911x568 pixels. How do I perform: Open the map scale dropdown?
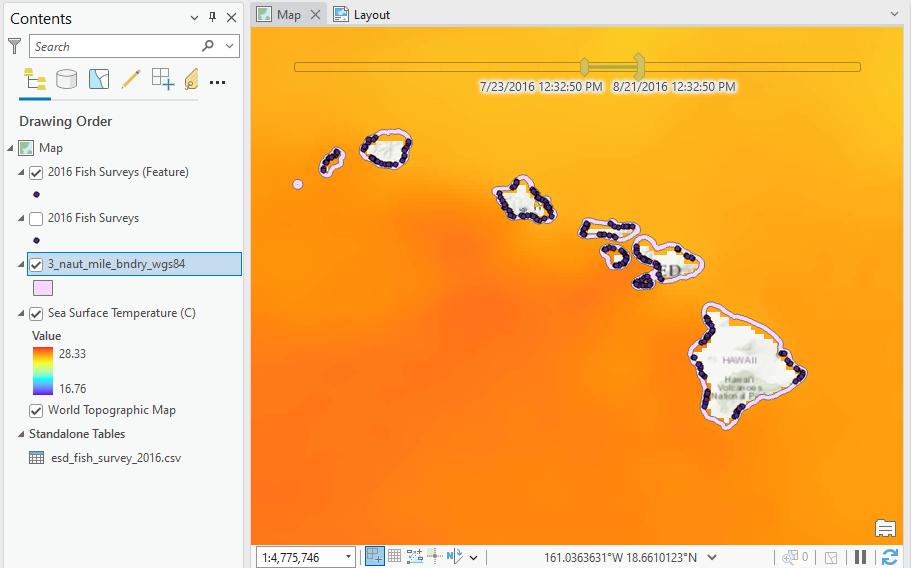point(348,557)
